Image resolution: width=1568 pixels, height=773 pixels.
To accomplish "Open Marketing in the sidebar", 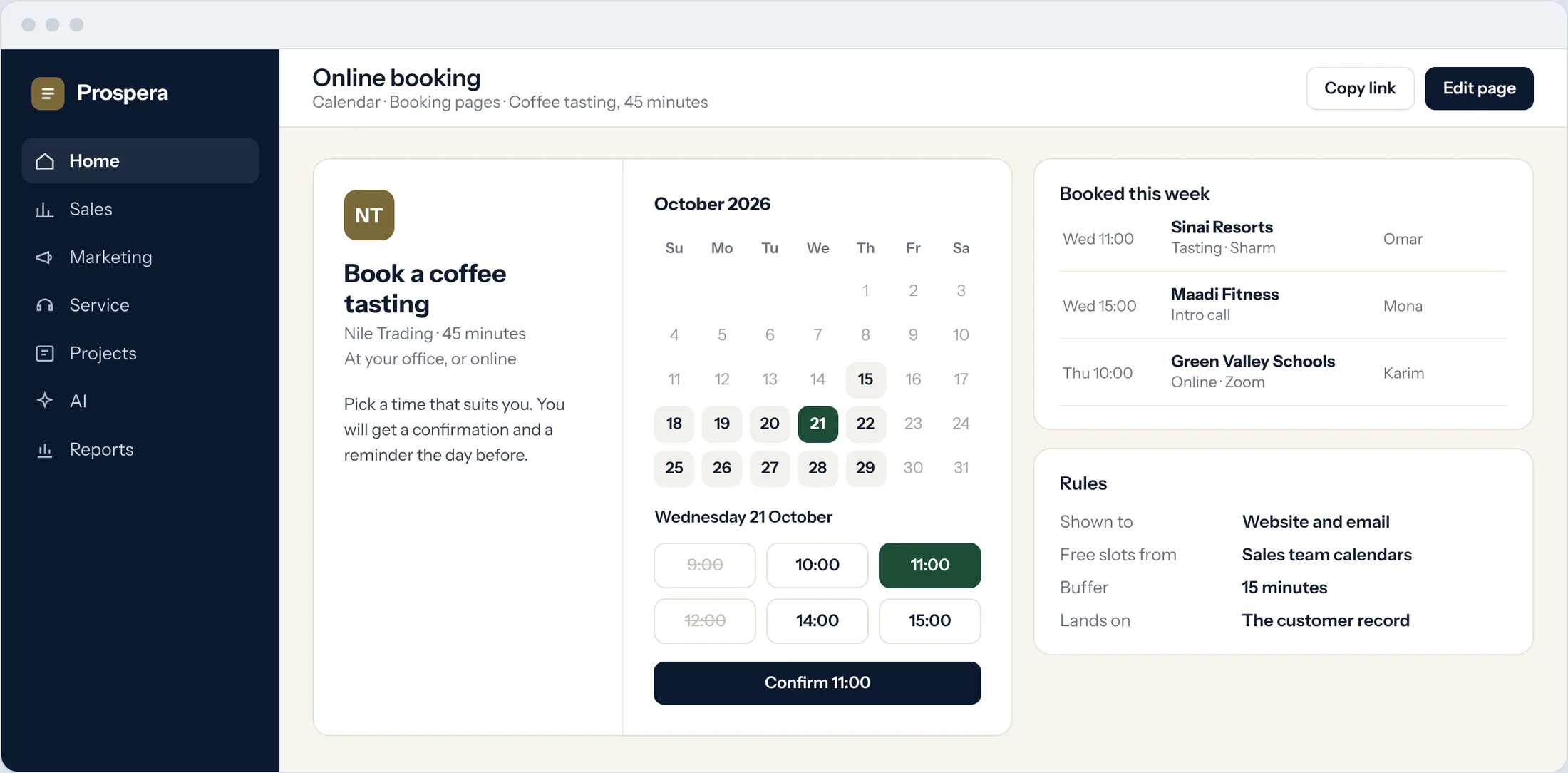I will [140, 257].
